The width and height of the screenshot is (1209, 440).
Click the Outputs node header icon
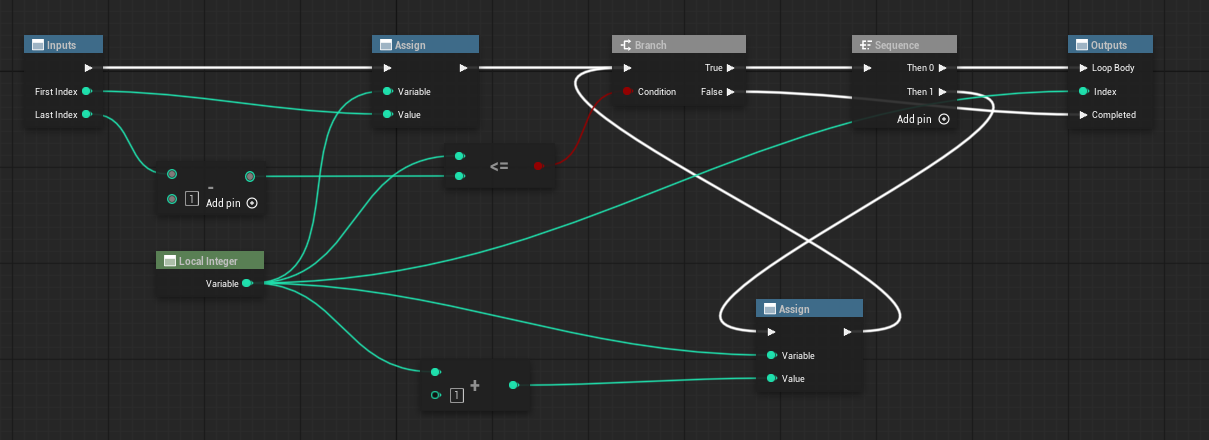click(x=1081, y=45)
